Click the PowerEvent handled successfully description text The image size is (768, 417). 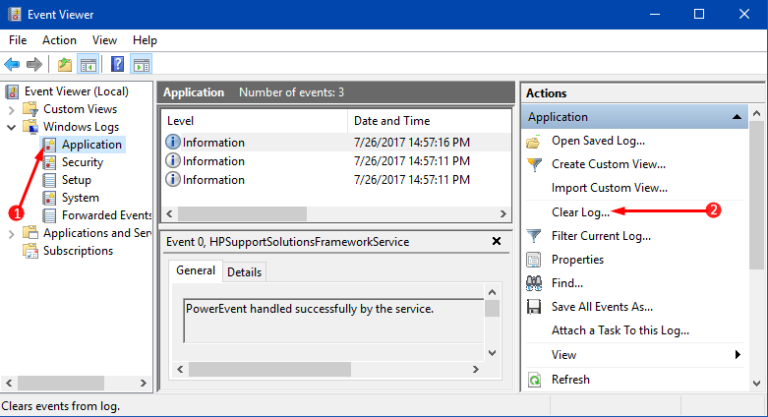tap(310, 309)
